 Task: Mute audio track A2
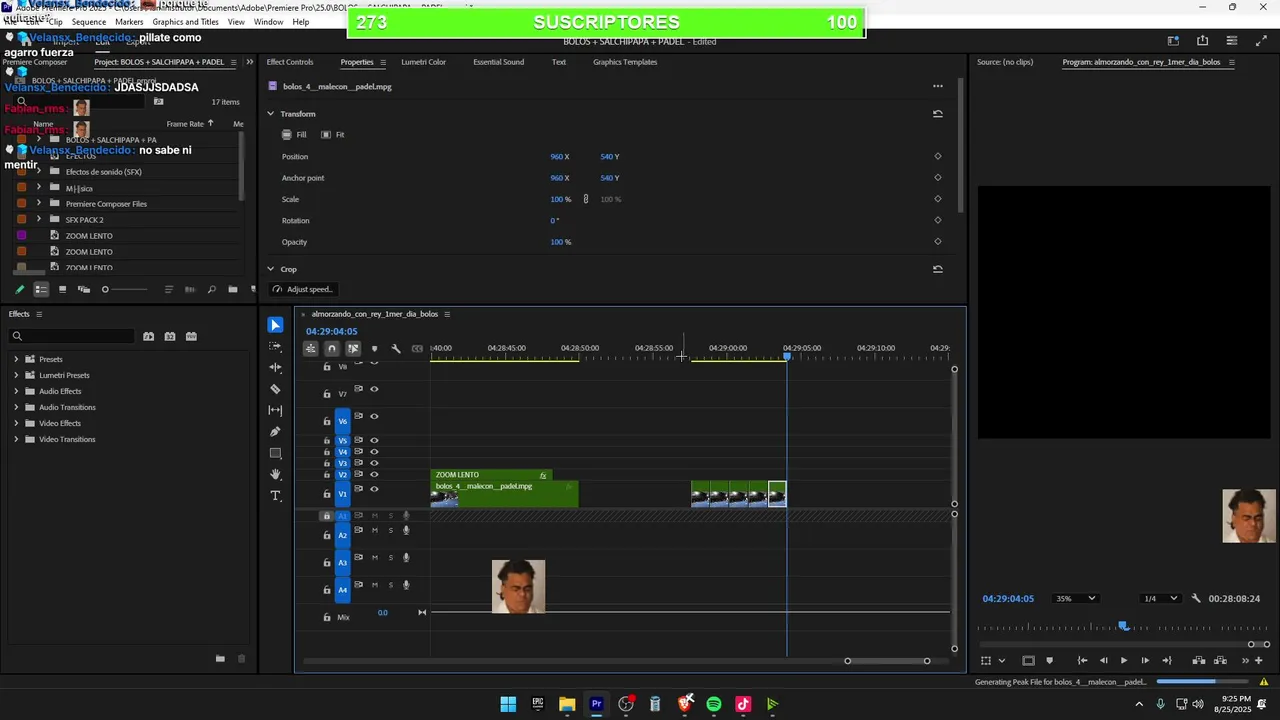[x=375, y=530]
